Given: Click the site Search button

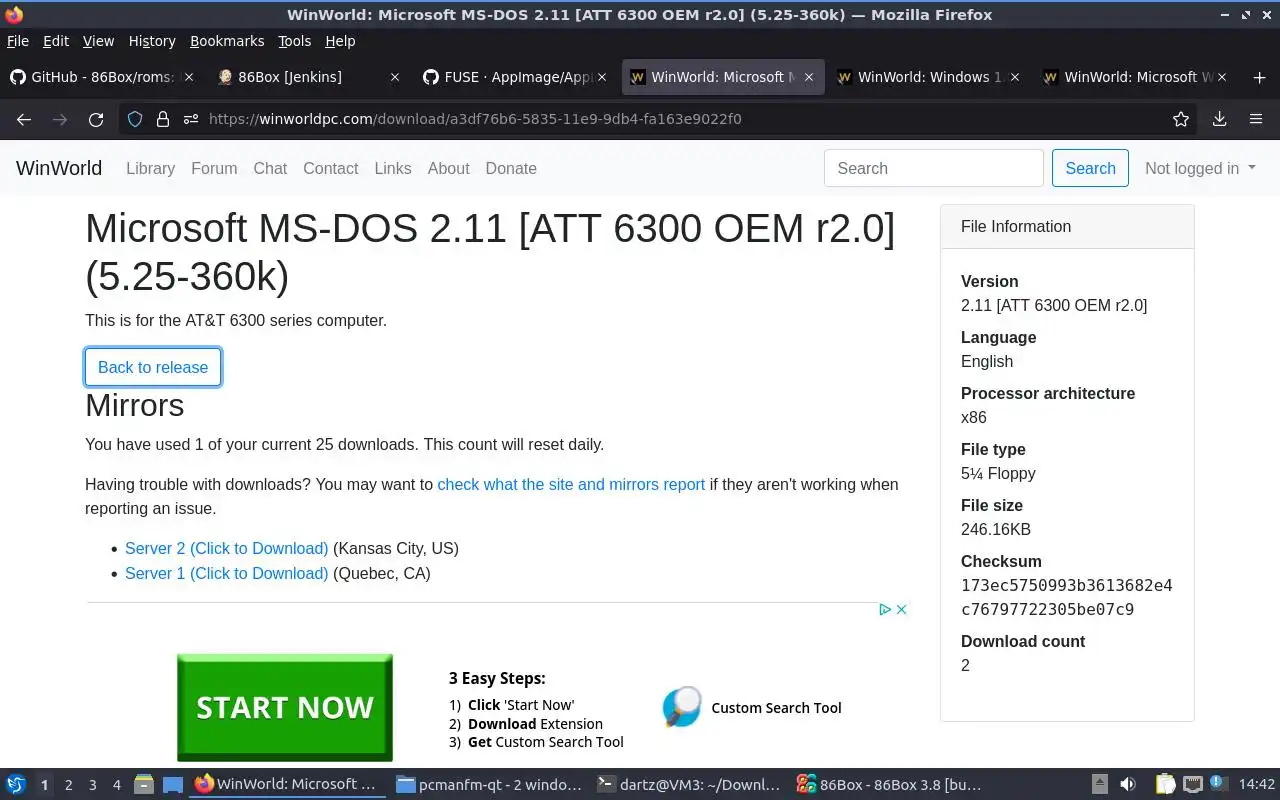Looking at the screenshot, I should point(1090,168).
